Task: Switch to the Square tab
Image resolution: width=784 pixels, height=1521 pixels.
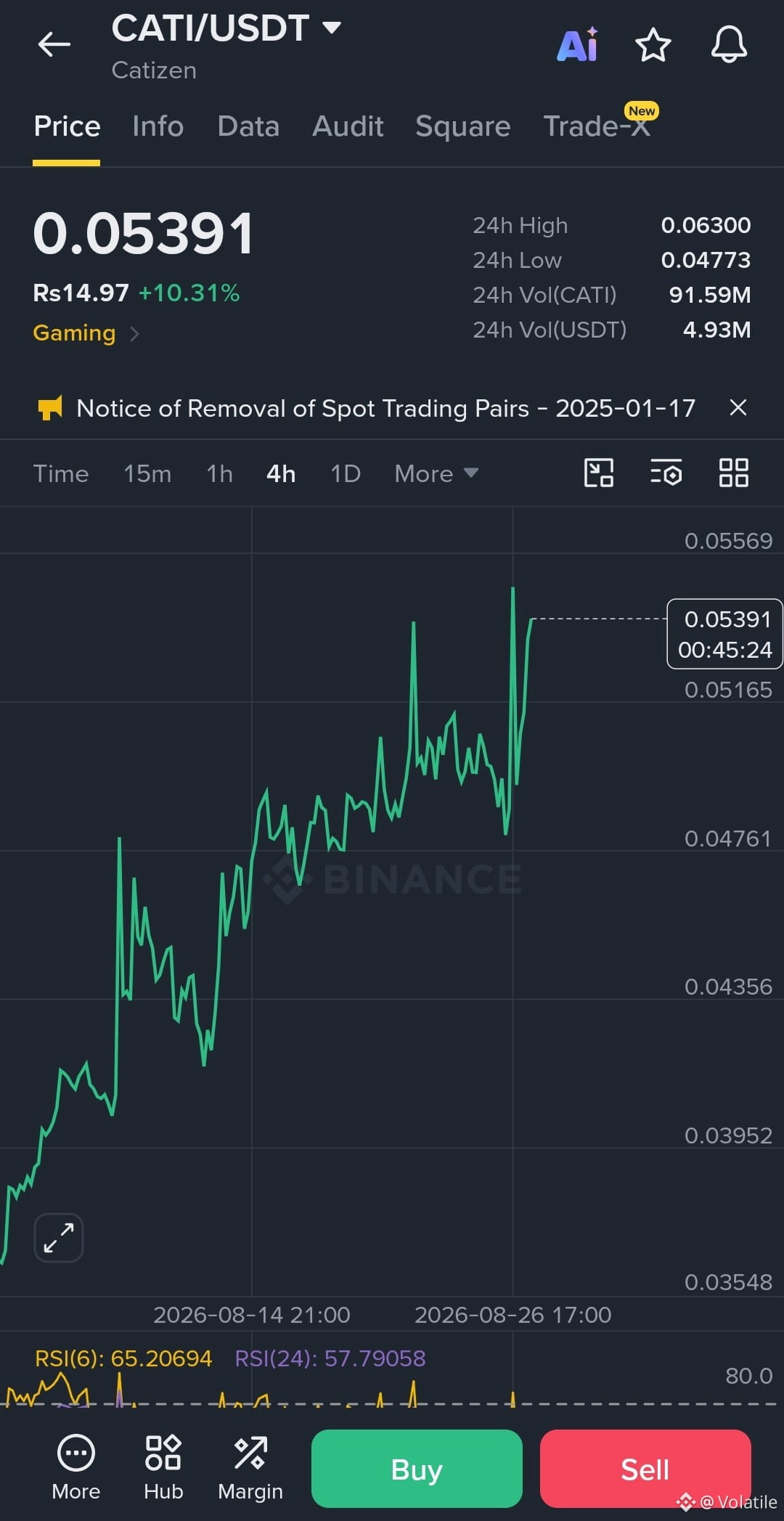Action: (x=463, y=126)
